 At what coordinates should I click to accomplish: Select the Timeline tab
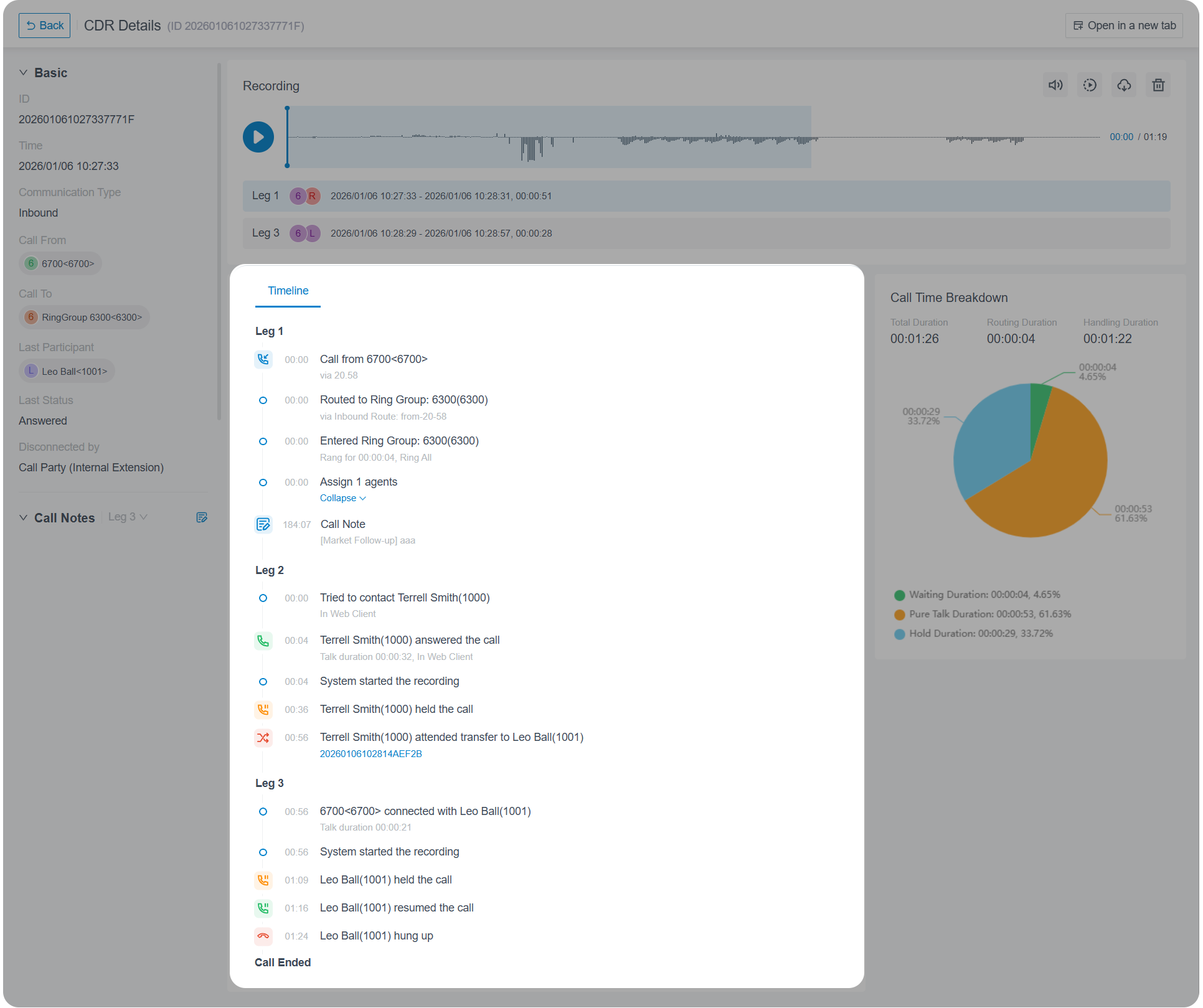(288, 291)
